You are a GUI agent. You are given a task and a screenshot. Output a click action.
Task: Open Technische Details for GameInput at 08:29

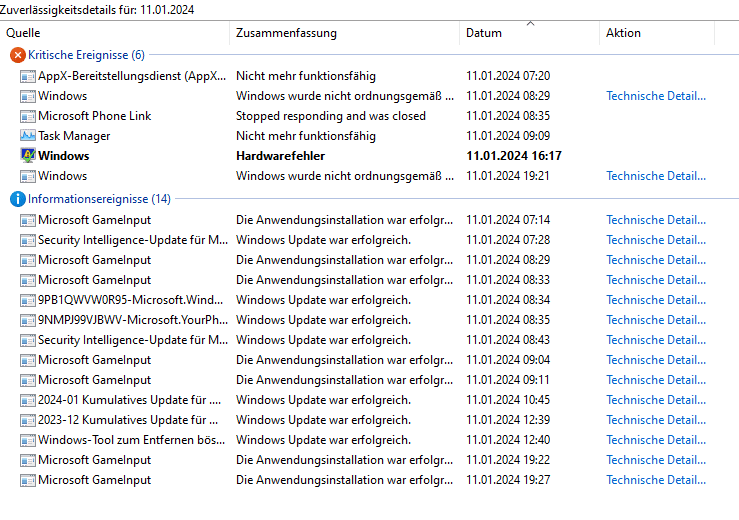[x=656, y=260]
